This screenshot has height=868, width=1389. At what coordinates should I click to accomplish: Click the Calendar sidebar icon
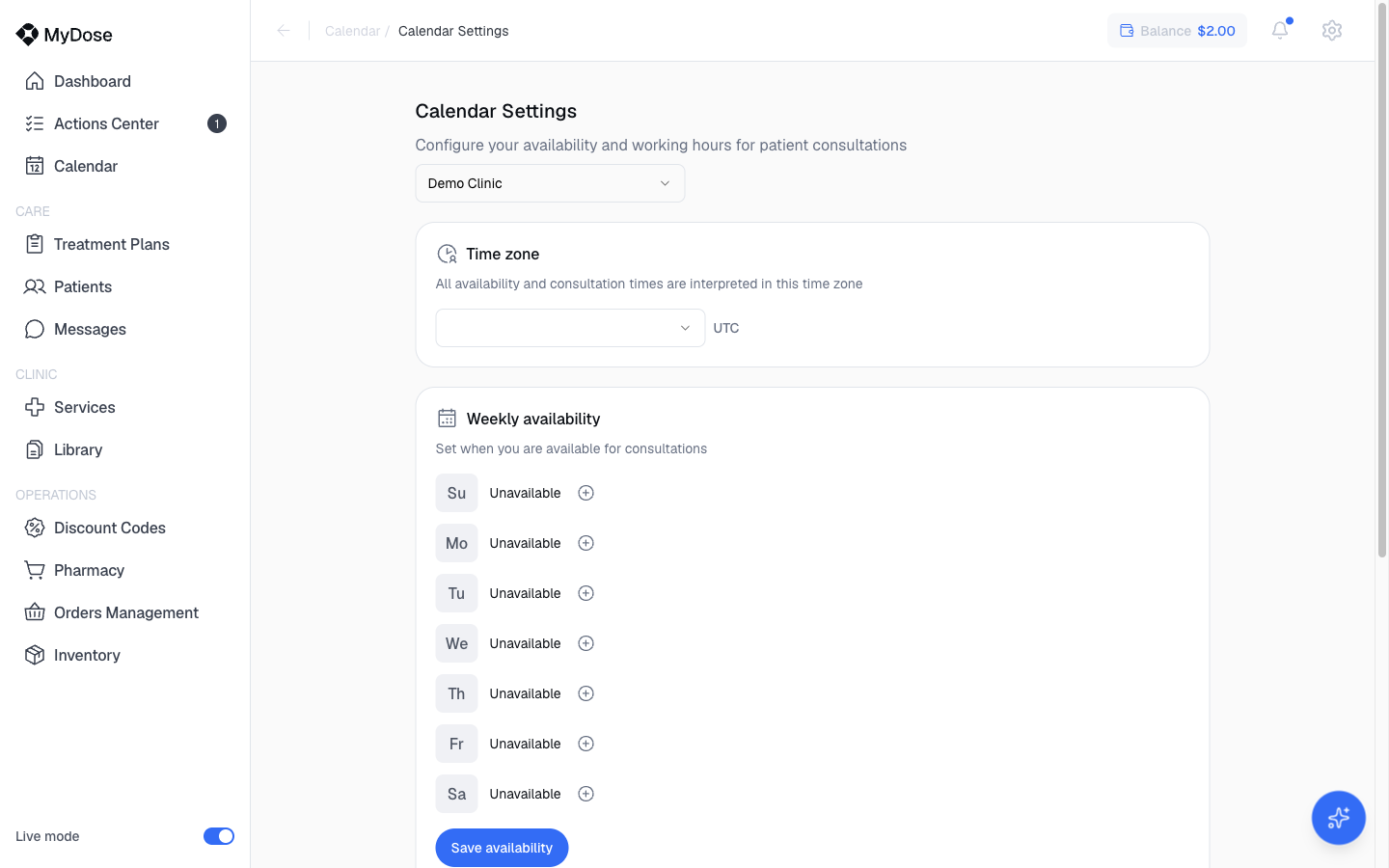(x=35, y=166)
